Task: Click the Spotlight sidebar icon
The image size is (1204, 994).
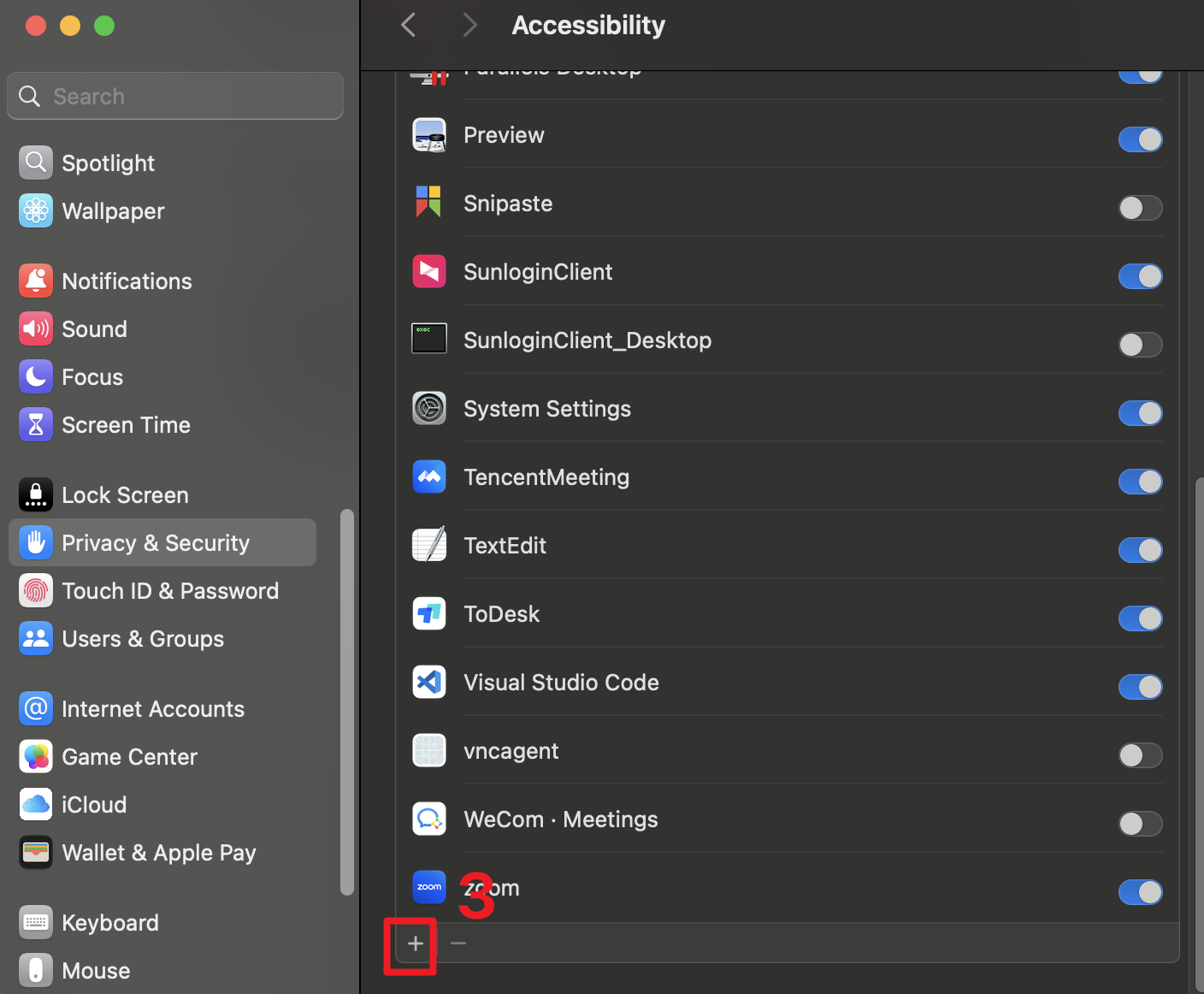Action: point(36,163)
